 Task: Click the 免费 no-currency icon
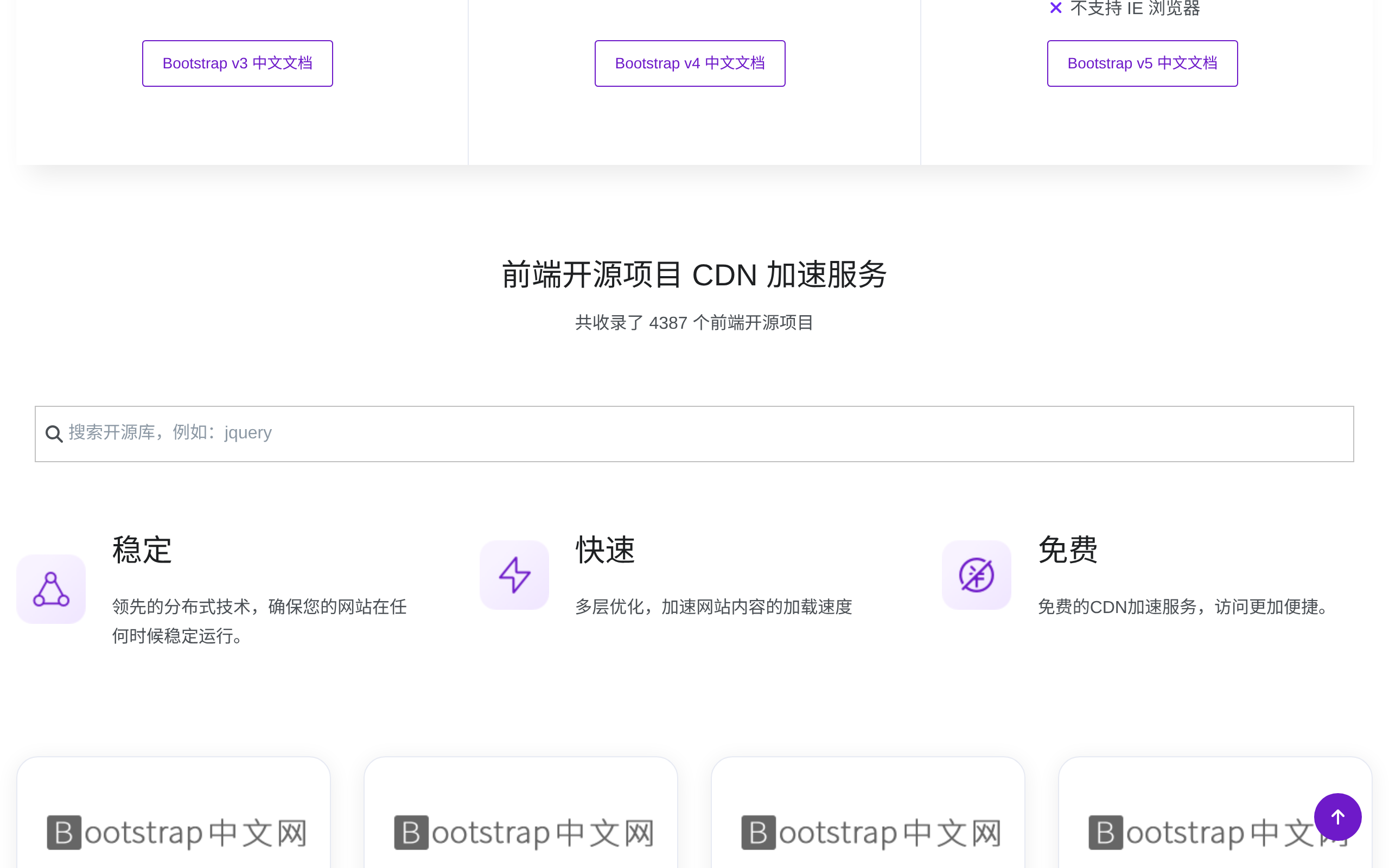point(976,575)
